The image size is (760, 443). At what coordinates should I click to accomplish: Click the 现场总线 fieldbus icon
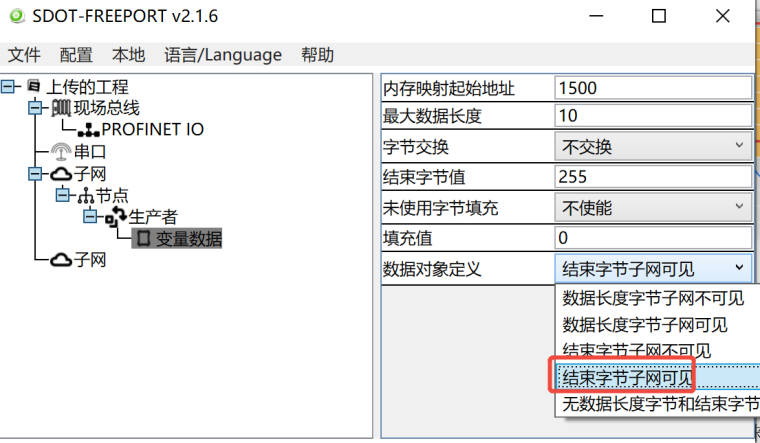tap(61, 108)
